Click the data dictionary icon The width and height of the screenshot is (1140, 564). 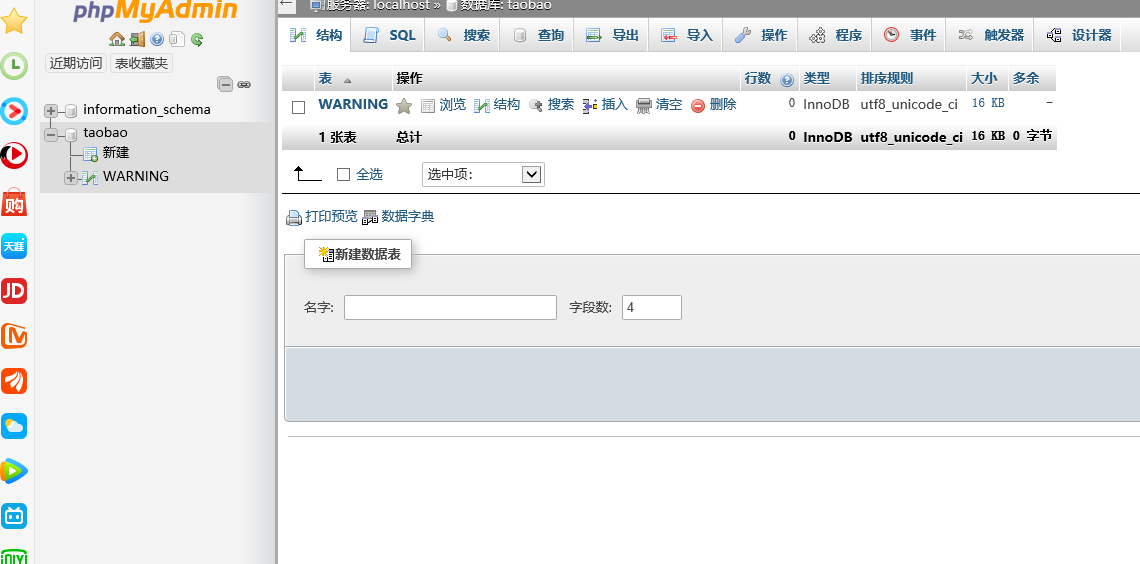[x=370, y=217]
